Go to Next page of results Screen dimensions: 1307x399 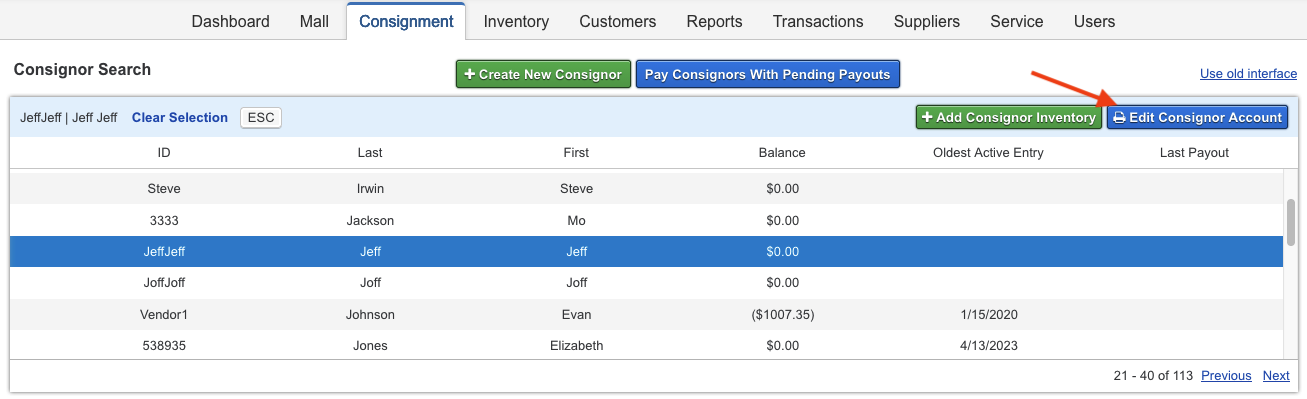(1276, 376)
